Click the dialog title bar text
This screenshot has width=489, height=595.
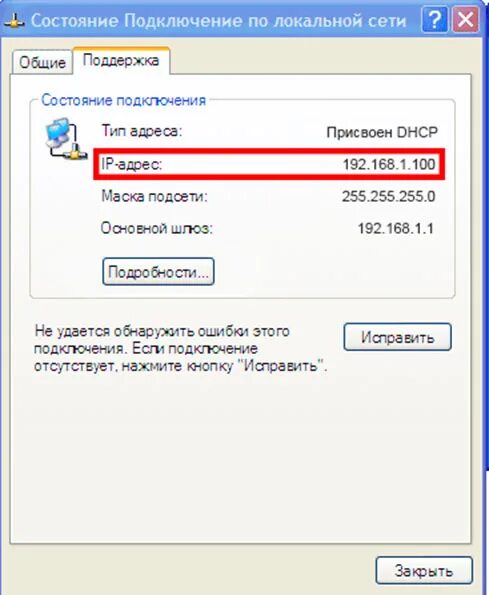[x=219, y=21]
